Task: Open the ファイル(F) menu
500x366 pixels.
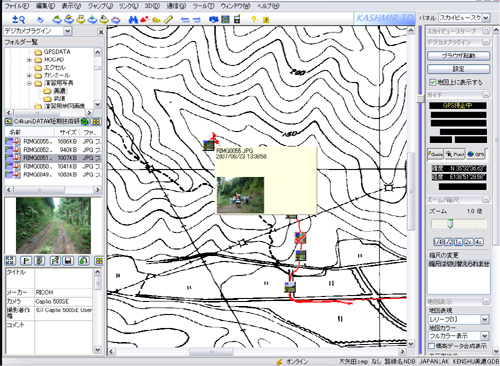Action: tap(17, 6)
